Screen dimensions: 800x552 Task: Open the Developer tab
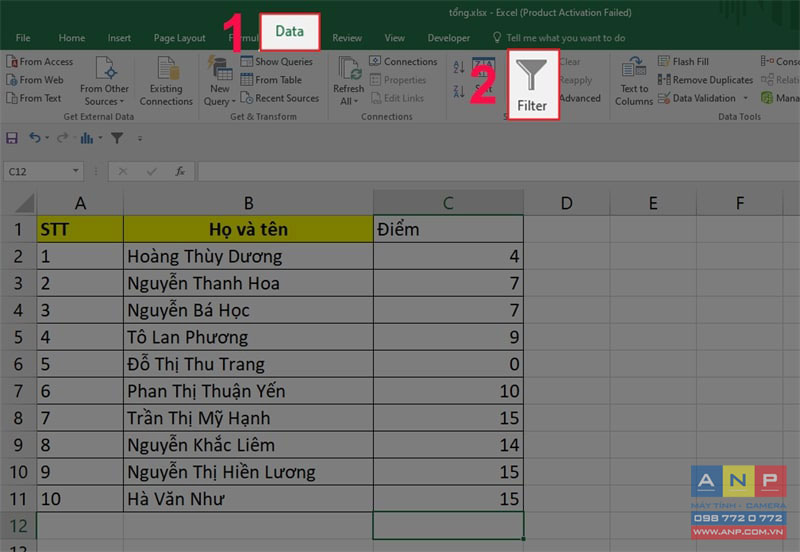tap(448, 38)
